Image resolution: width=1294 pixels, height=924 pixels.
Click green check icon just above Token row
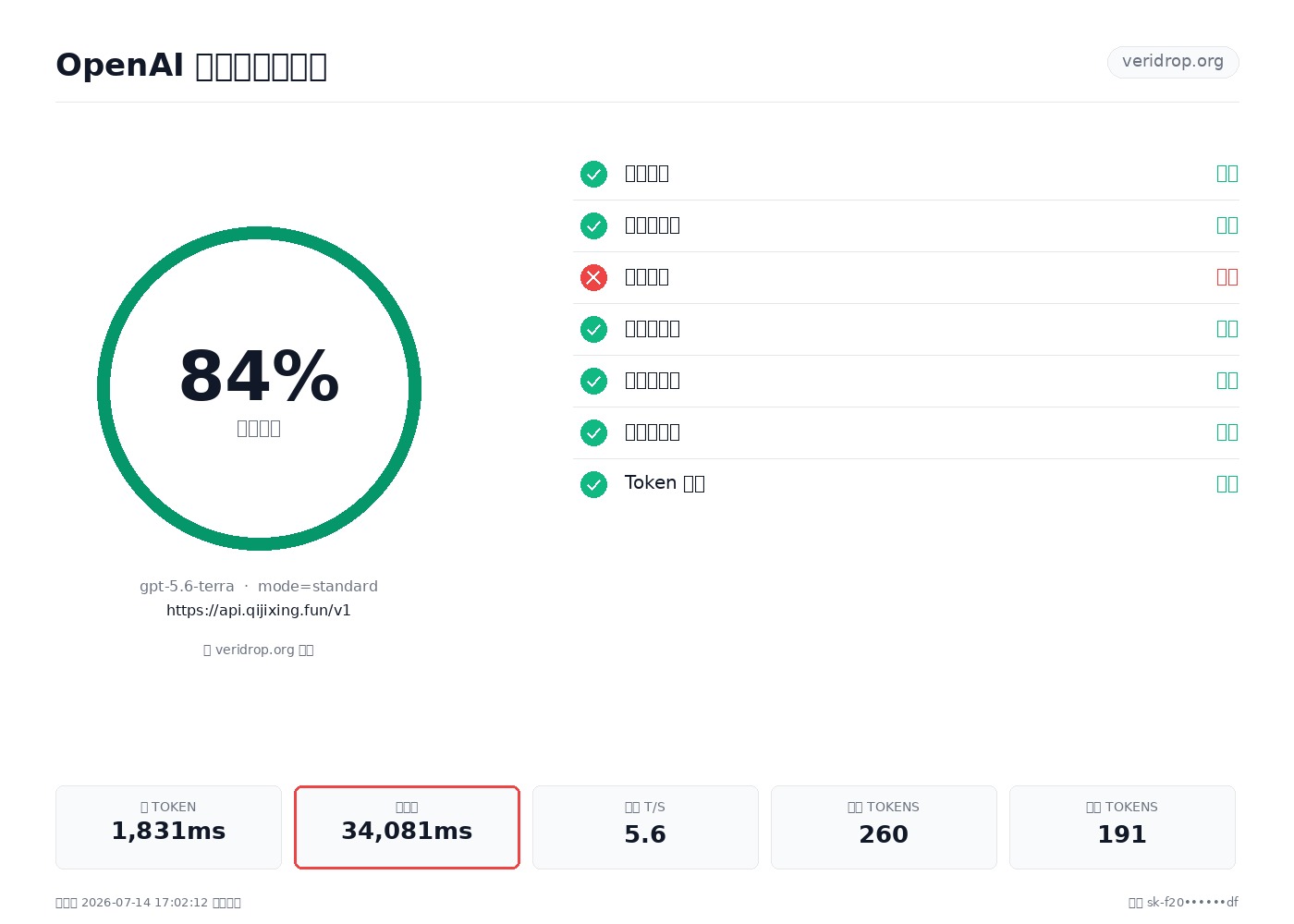[x=593, y=432]
